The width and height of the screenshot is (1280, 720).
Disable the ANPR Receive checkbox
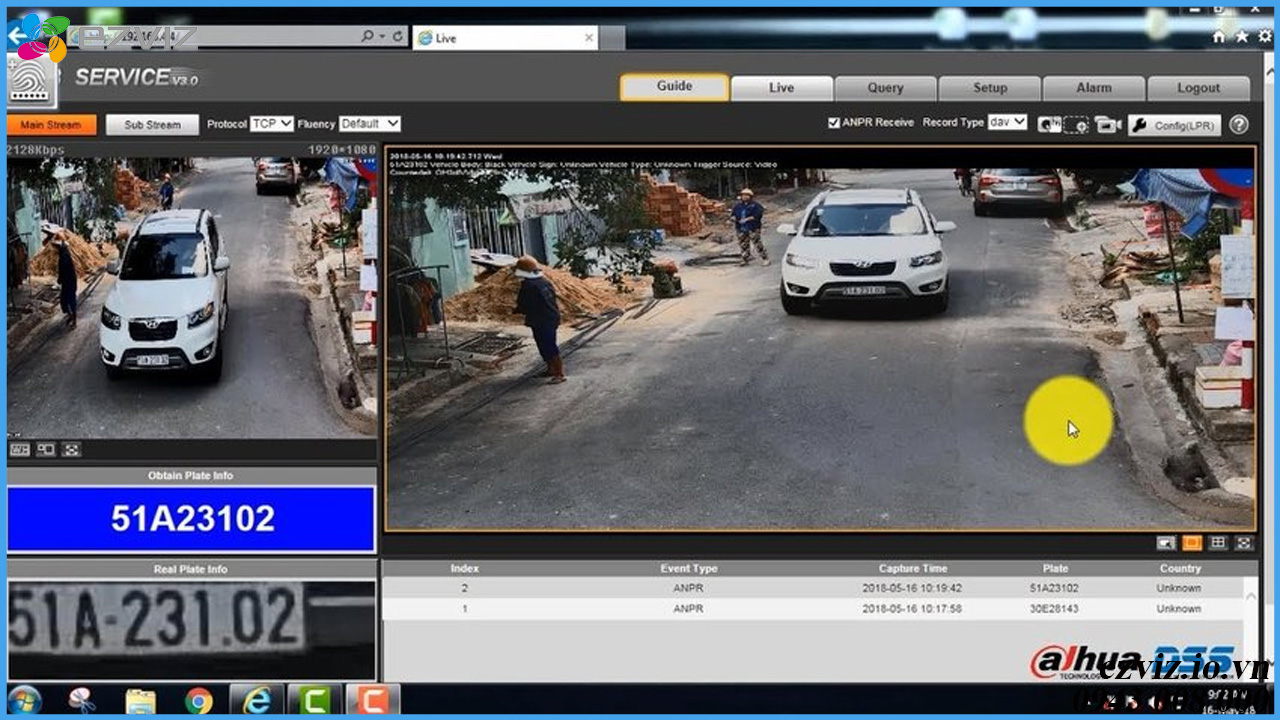pyautogui.click(x=833, y=121)
